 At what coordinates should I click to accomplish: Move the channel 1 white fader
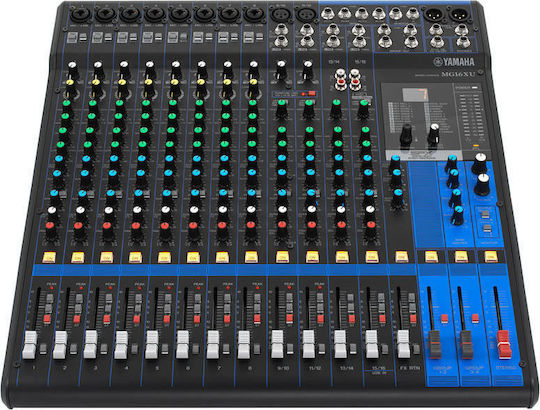click(30, 344)
